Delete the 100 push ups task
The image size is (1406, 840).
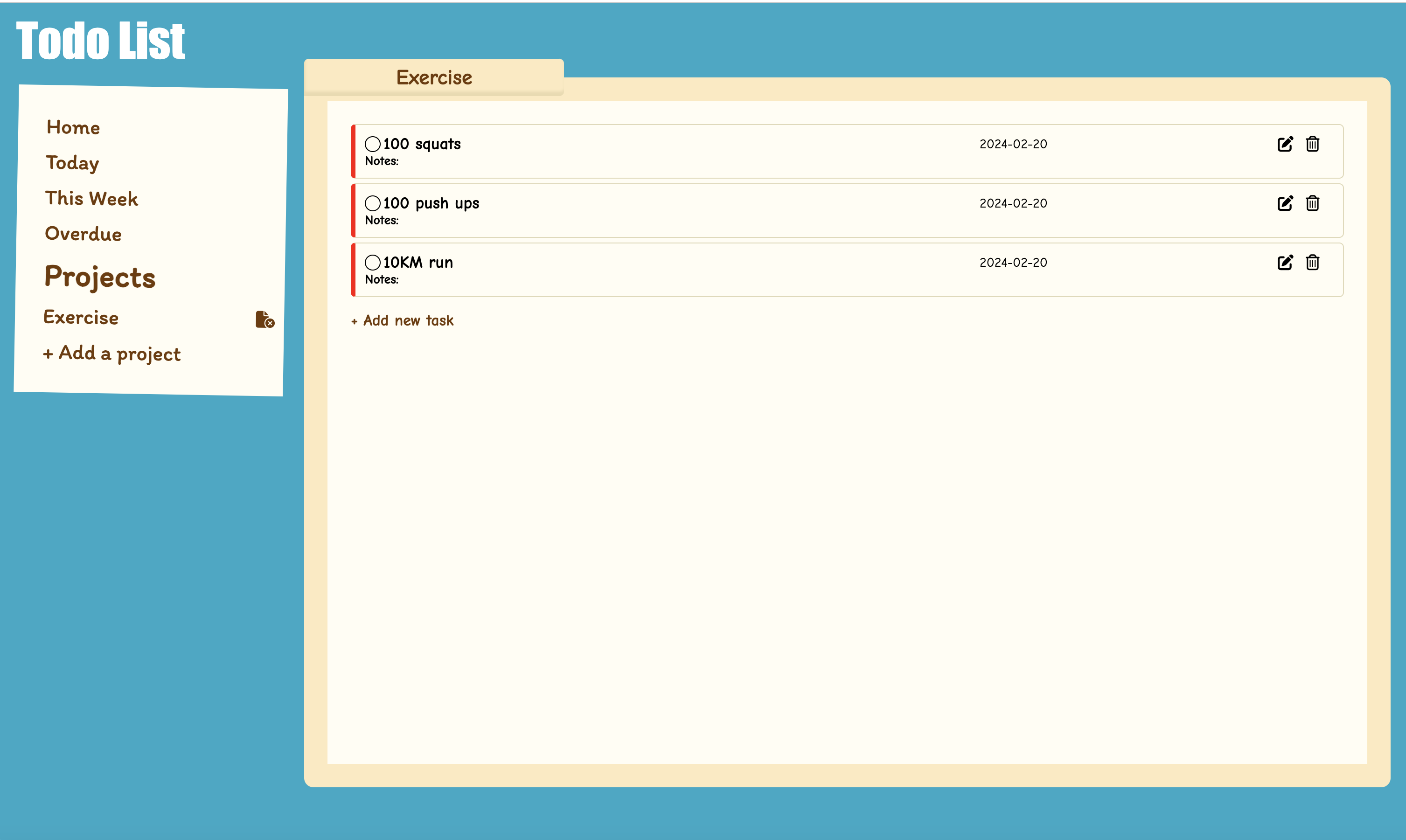click(x=1312, y=203)
